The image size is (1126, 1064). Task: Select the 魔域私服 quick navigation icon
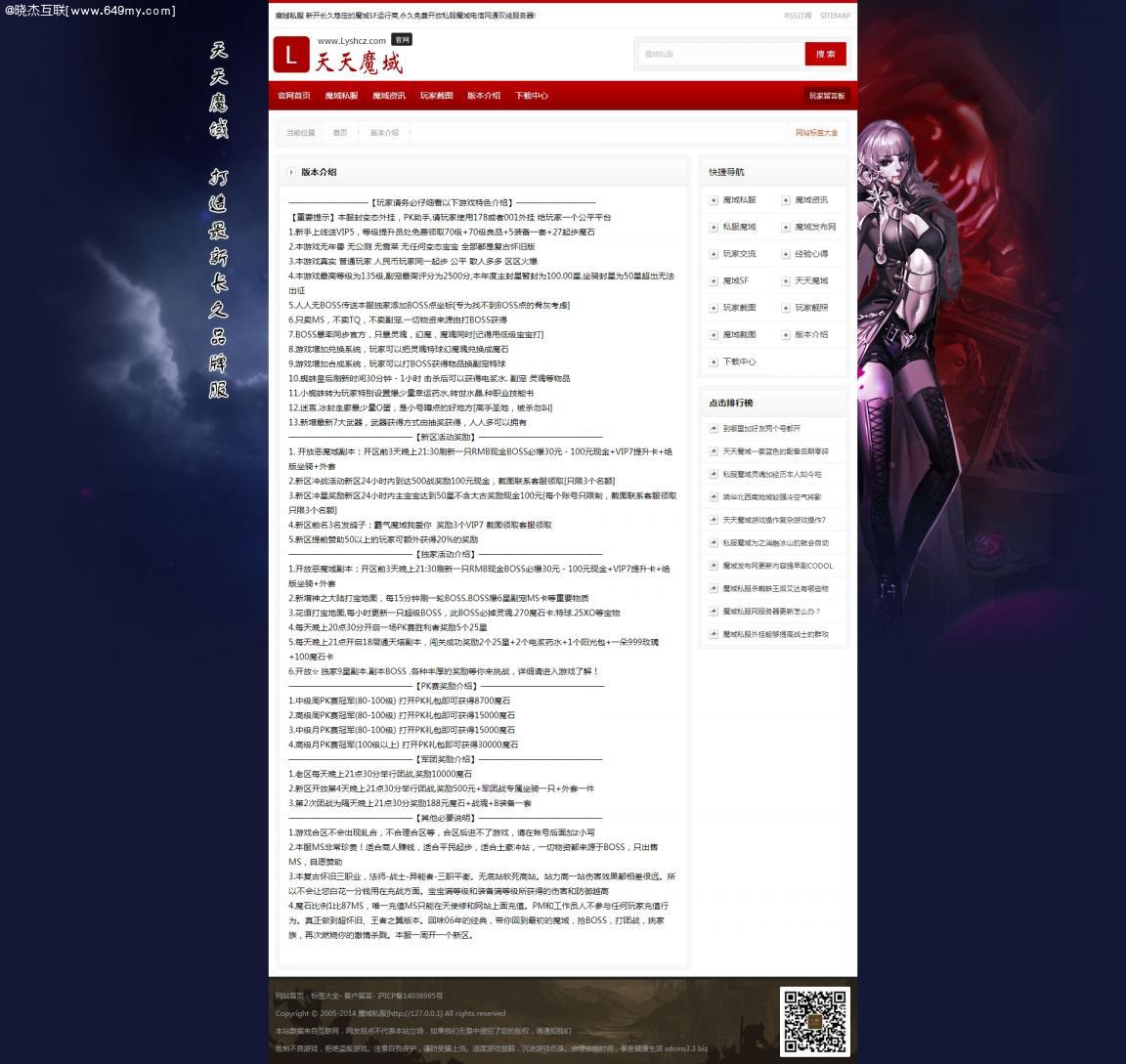[714, 200]
